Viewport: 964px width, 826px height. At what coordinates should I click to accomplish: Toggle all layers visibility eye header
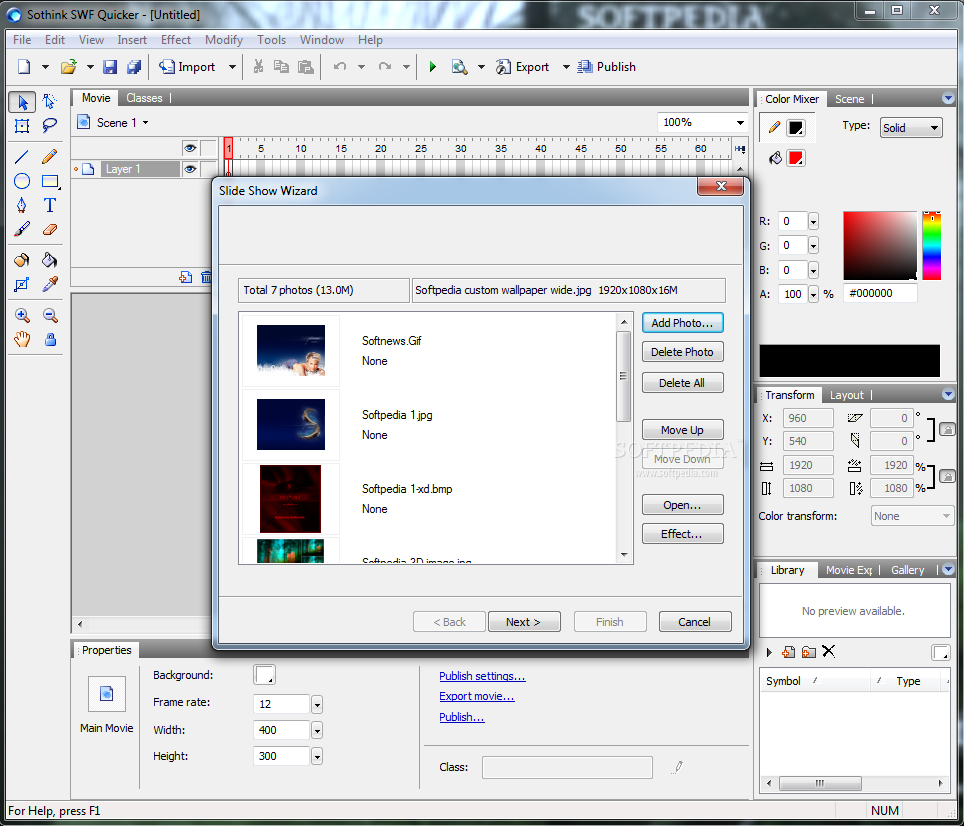point(190,148)
